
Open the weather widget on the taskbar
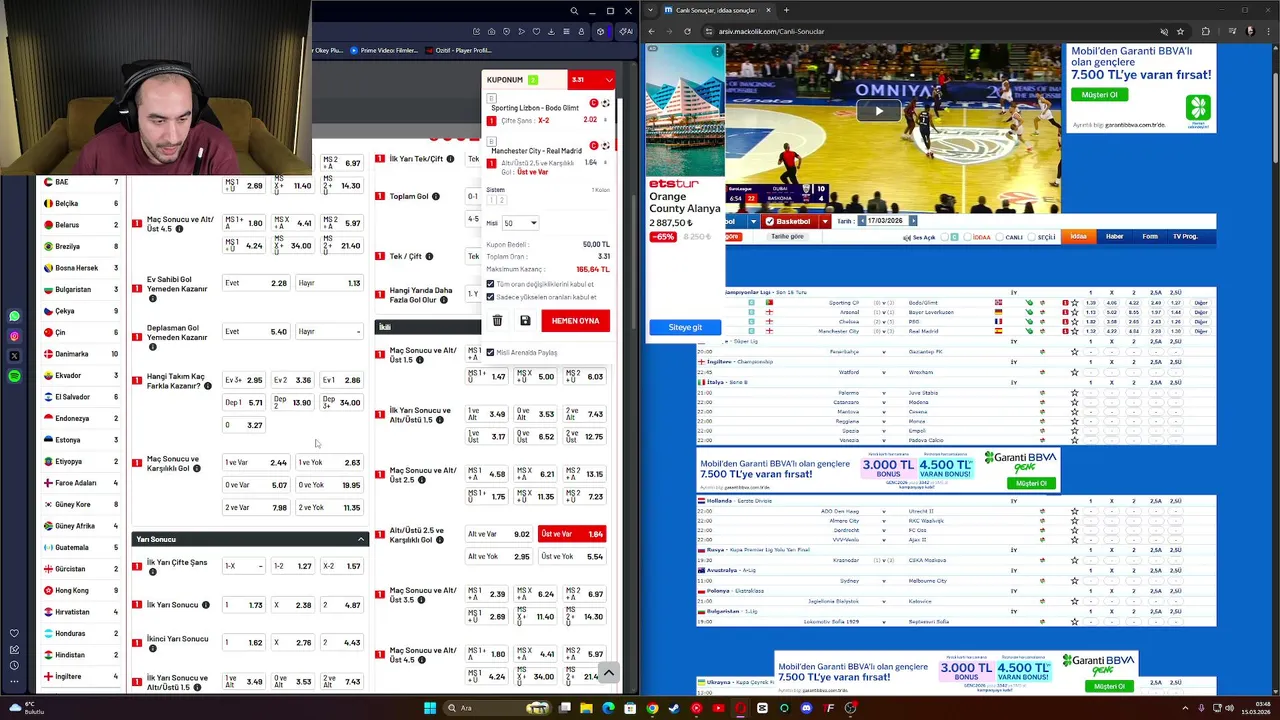coord(25,708)
